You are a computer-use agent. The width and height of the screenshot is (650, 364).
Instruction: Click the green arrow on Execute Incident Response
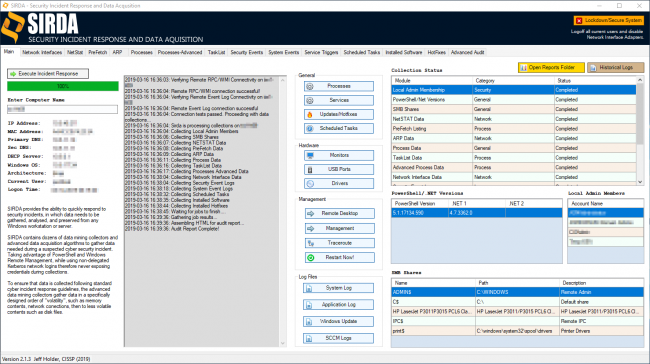coord(13,74)
